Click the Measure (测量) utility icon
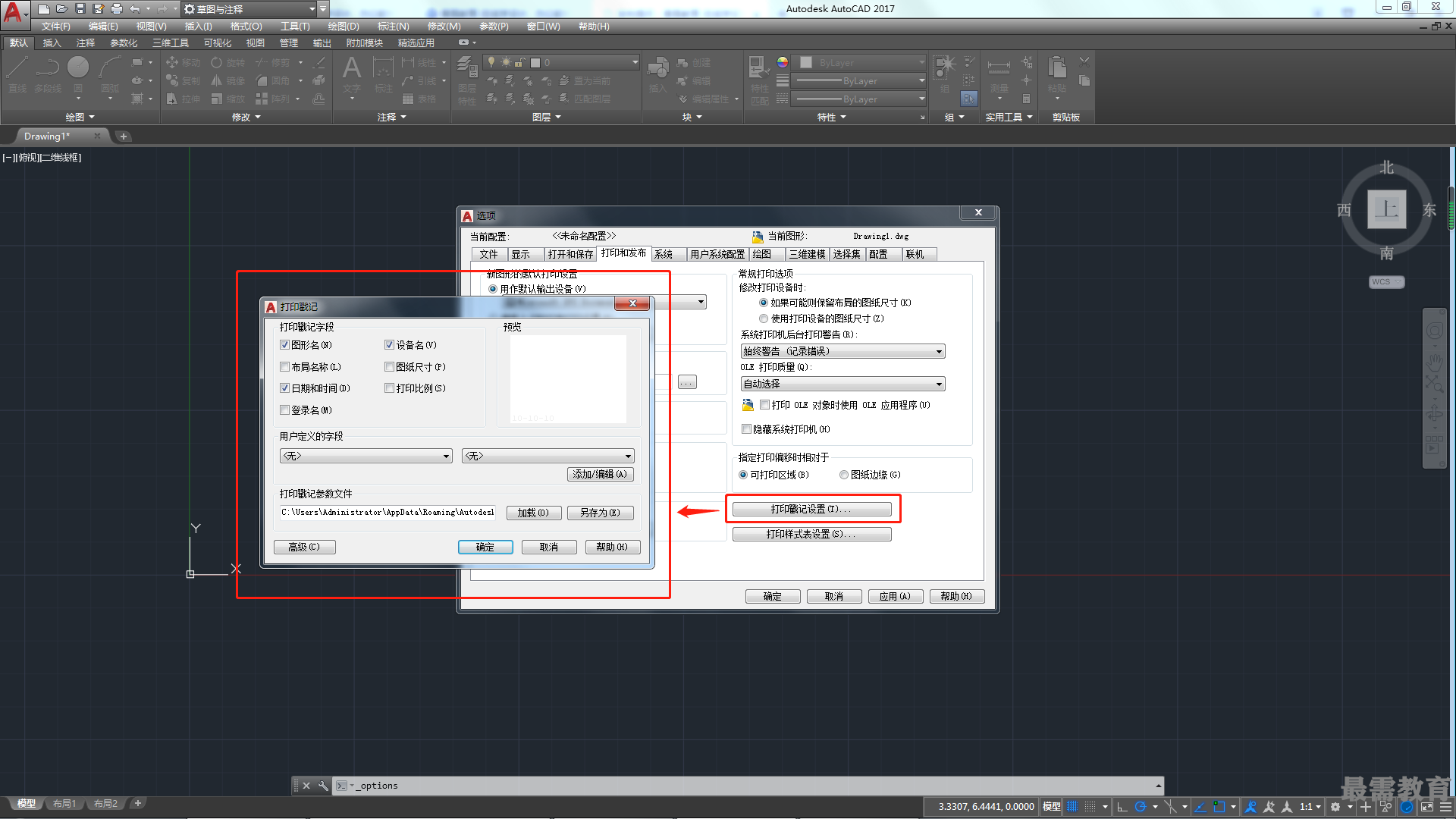The image size is (1456, 819). 999,74
